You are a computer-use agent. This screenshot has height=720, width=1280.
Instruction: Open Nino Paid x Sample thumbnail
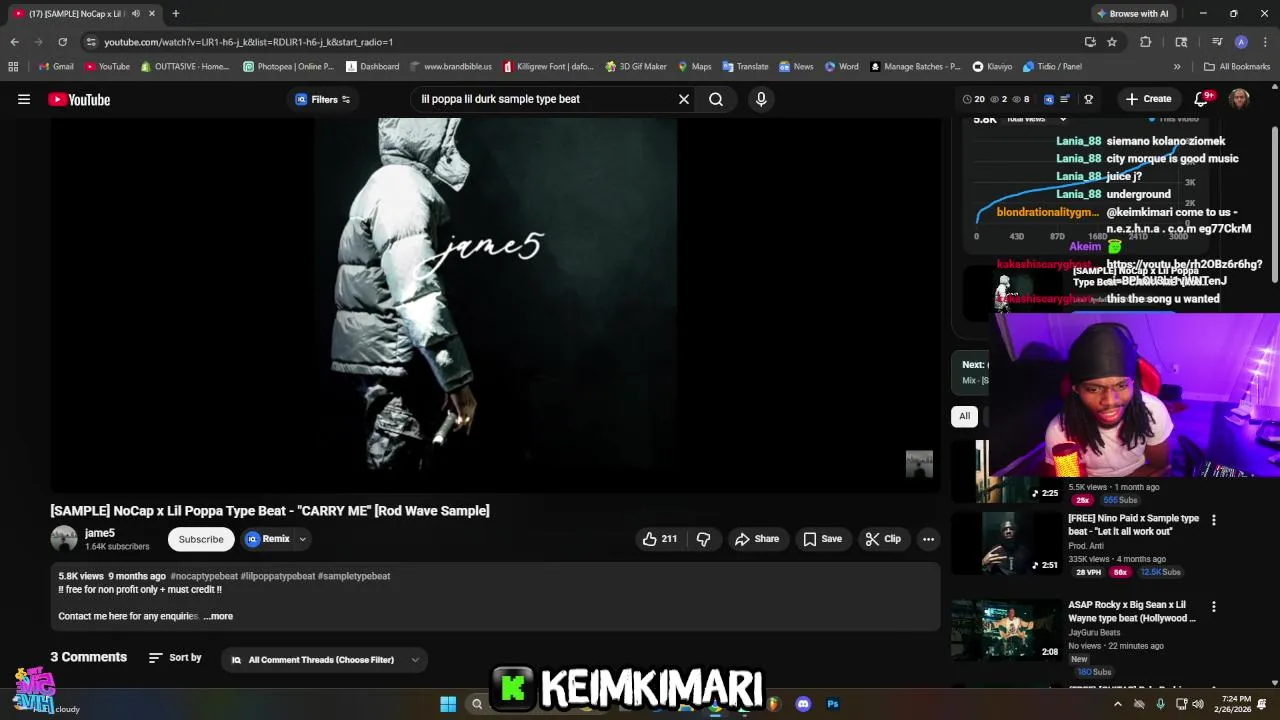1007,543
